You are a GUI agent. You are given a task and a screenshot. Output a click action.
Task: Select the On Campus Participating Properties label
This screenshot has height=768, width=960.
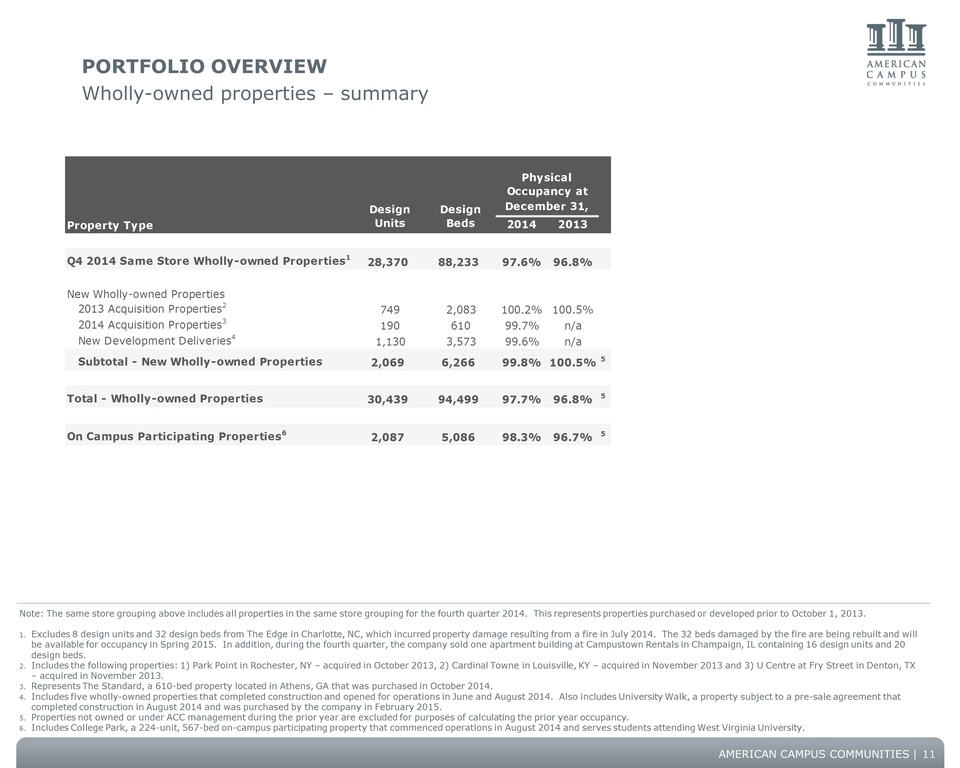176,436
